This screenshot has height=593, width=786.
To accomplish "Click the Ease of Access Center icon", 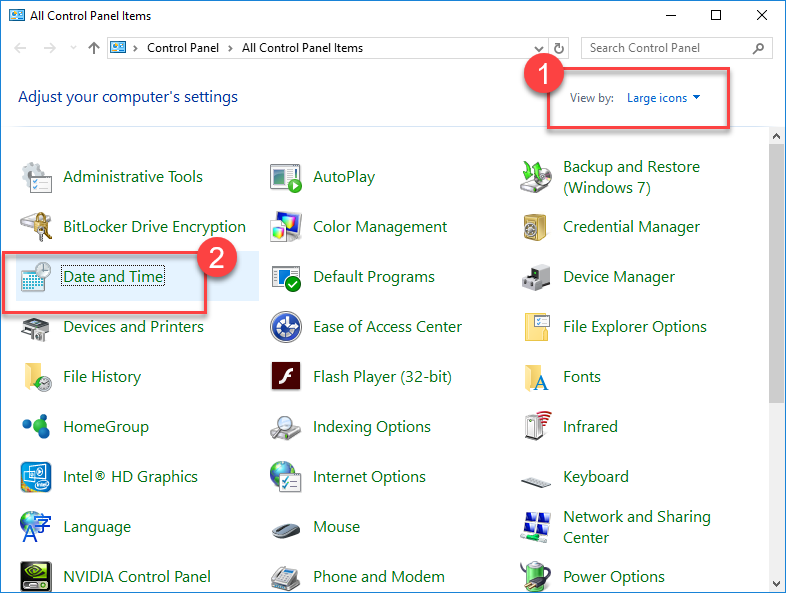I will click(286, 327).
